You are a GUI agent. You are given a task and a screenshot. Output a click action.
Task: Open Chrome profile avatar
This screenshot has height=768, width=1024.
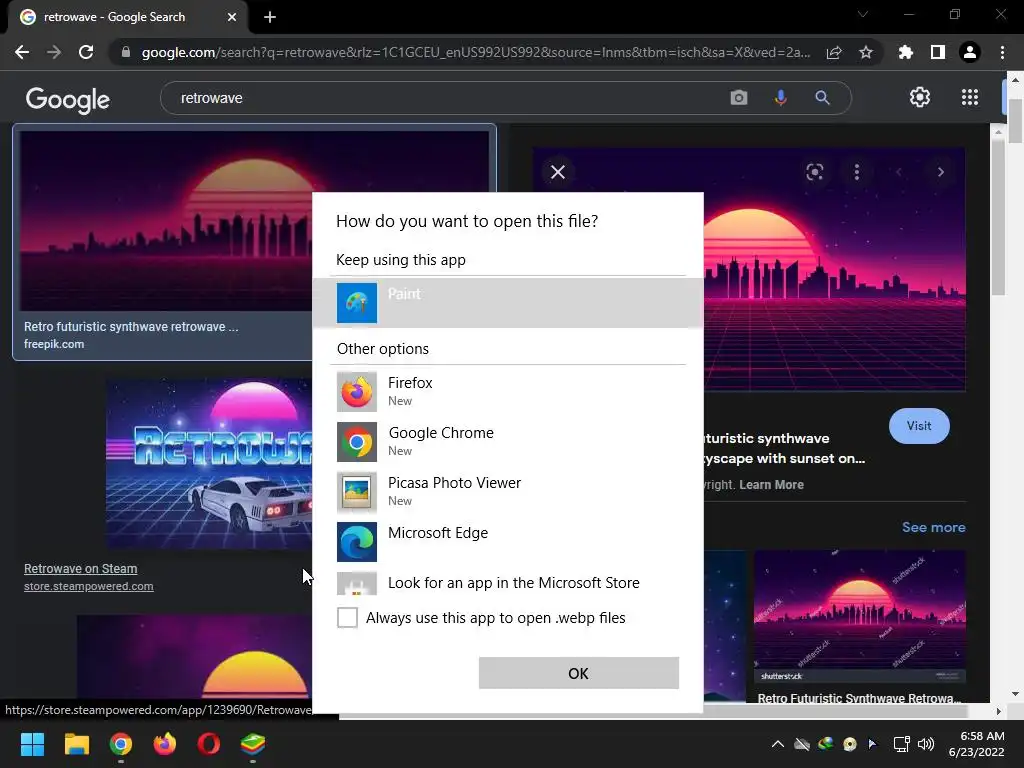pyautogui.click(x=970, y=52)
